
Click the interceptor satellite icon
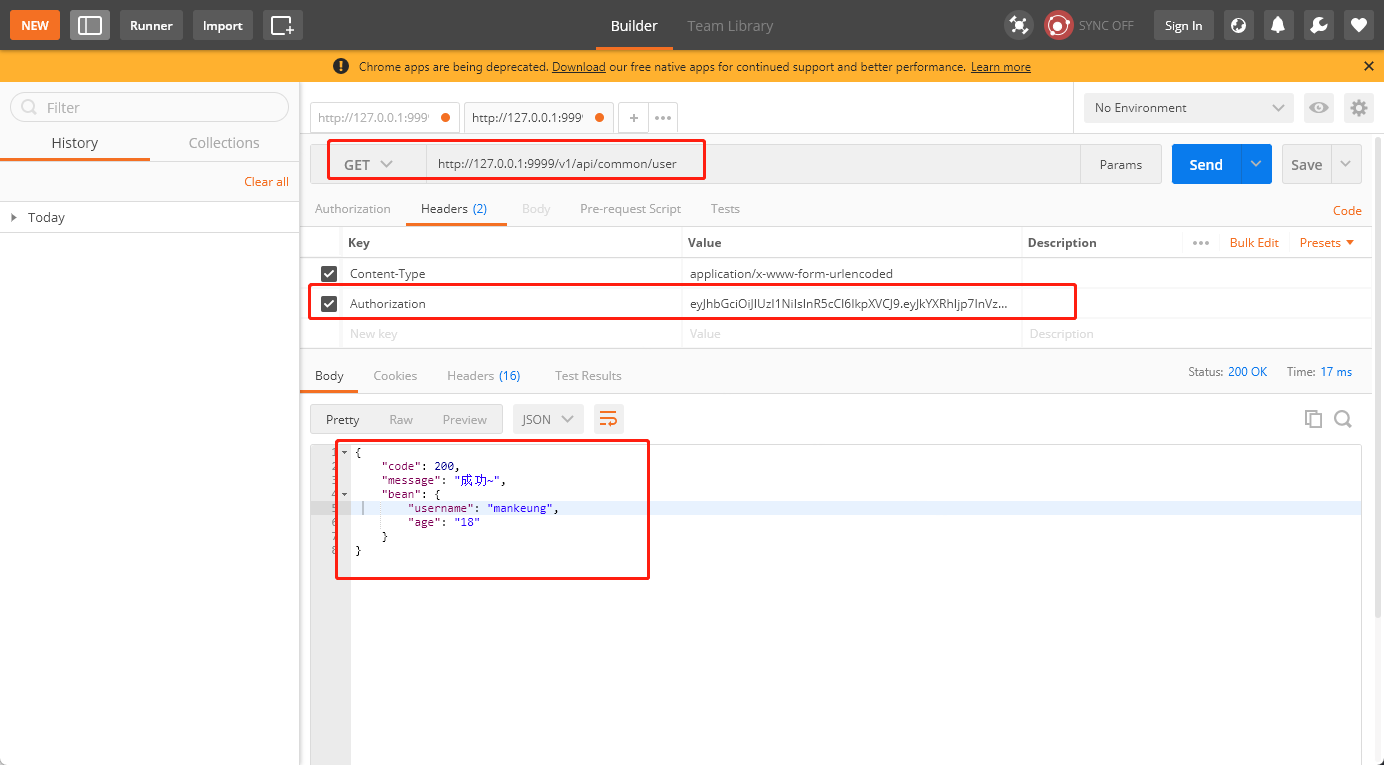pos(1018,25)
